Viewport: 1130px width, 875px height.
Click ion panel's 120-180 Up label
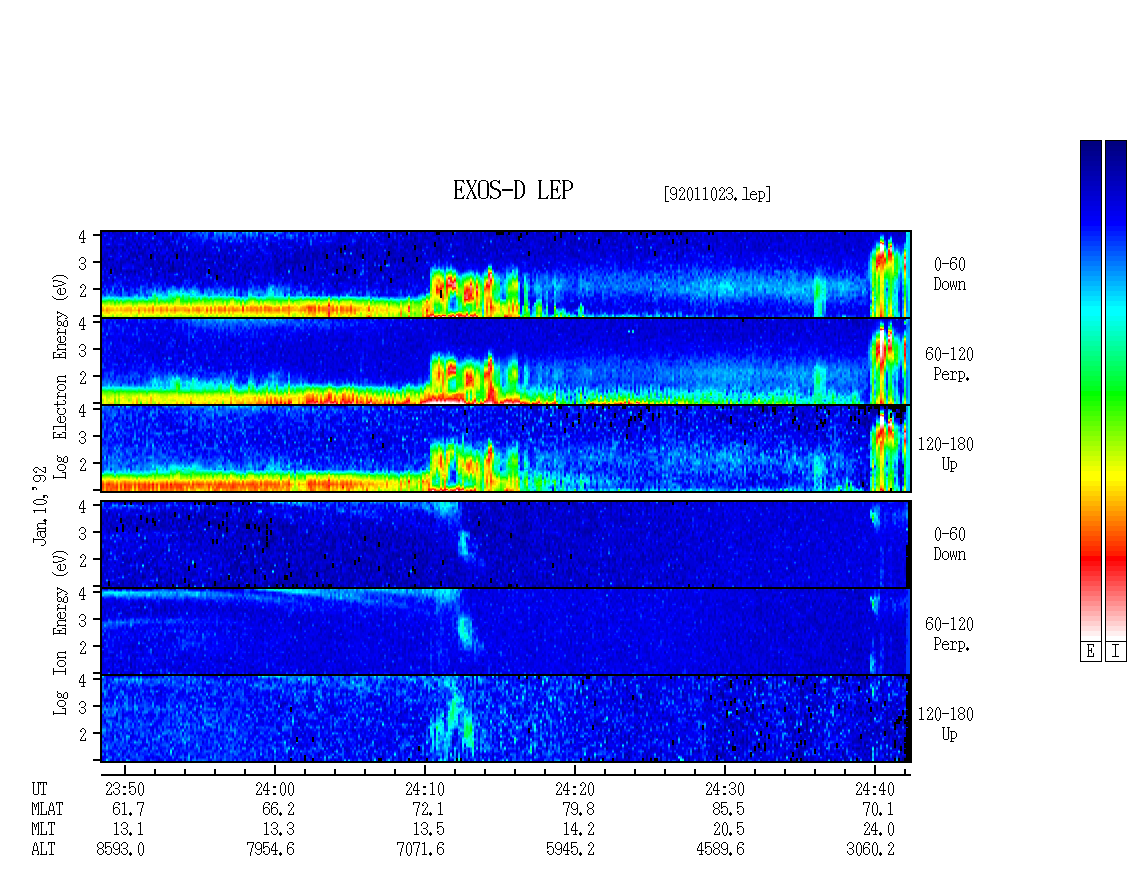tap(946, 724)
